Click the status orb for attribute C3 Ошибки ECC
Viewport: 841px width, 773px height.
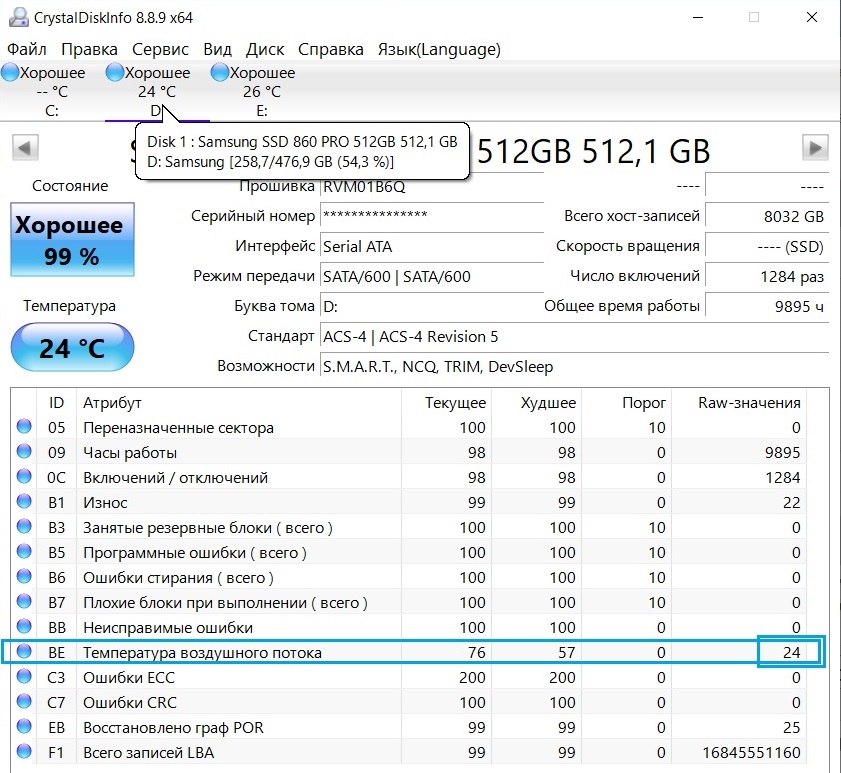(x=25, y=678)
